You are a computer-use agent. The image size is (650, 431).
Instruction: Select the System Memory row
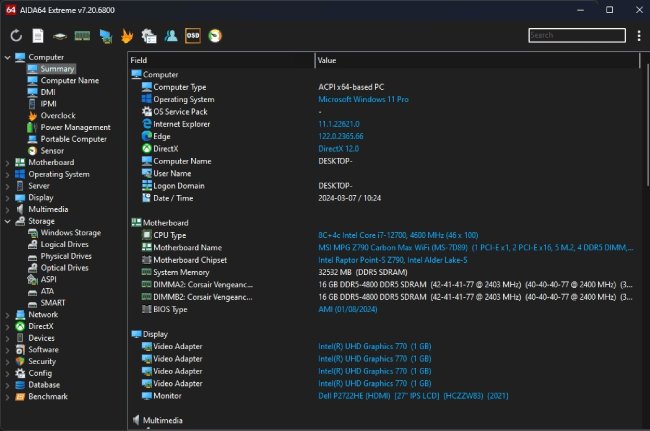pos(384,272)
